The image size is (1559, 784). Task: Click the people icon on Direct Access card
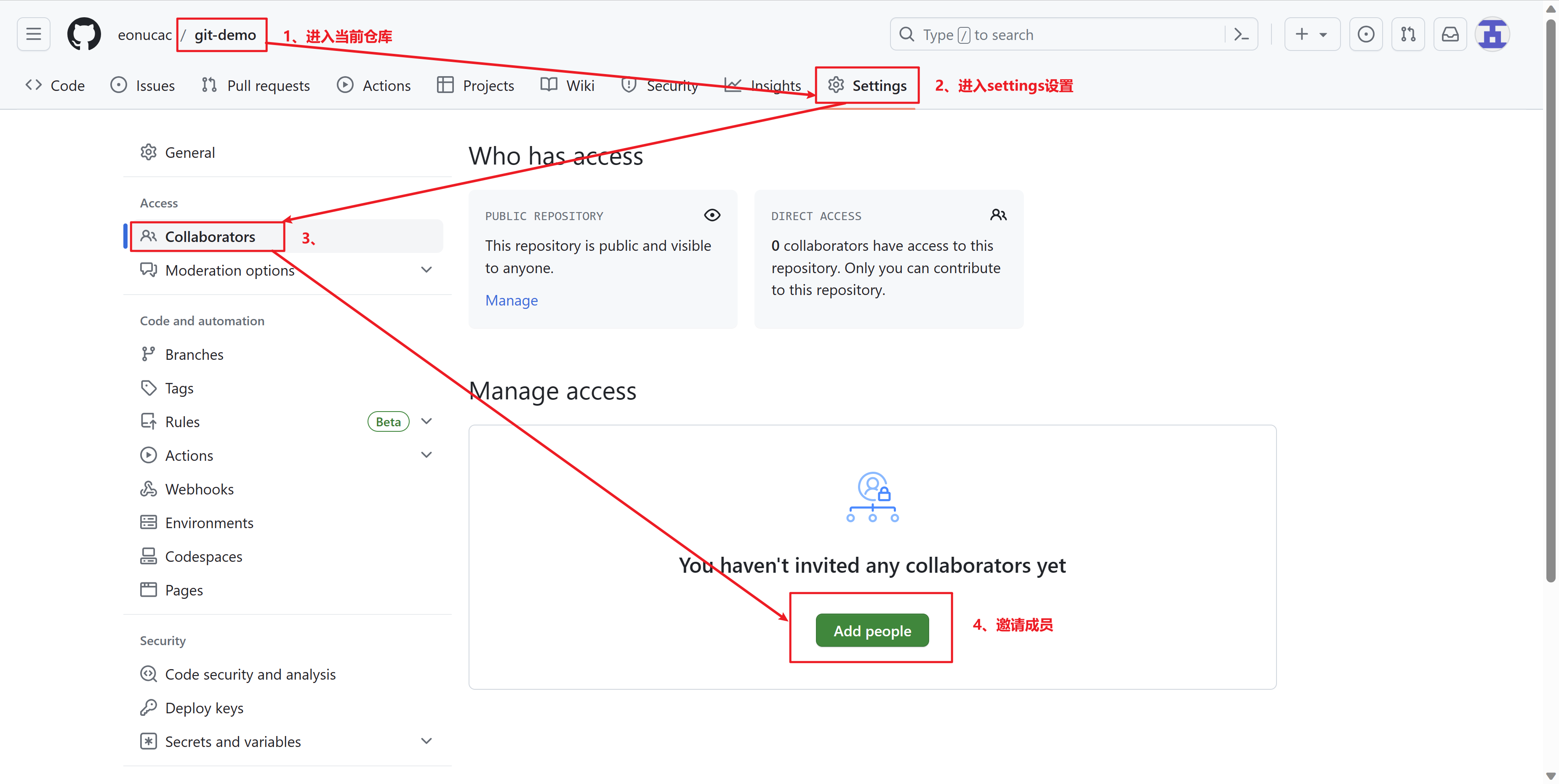998,215
